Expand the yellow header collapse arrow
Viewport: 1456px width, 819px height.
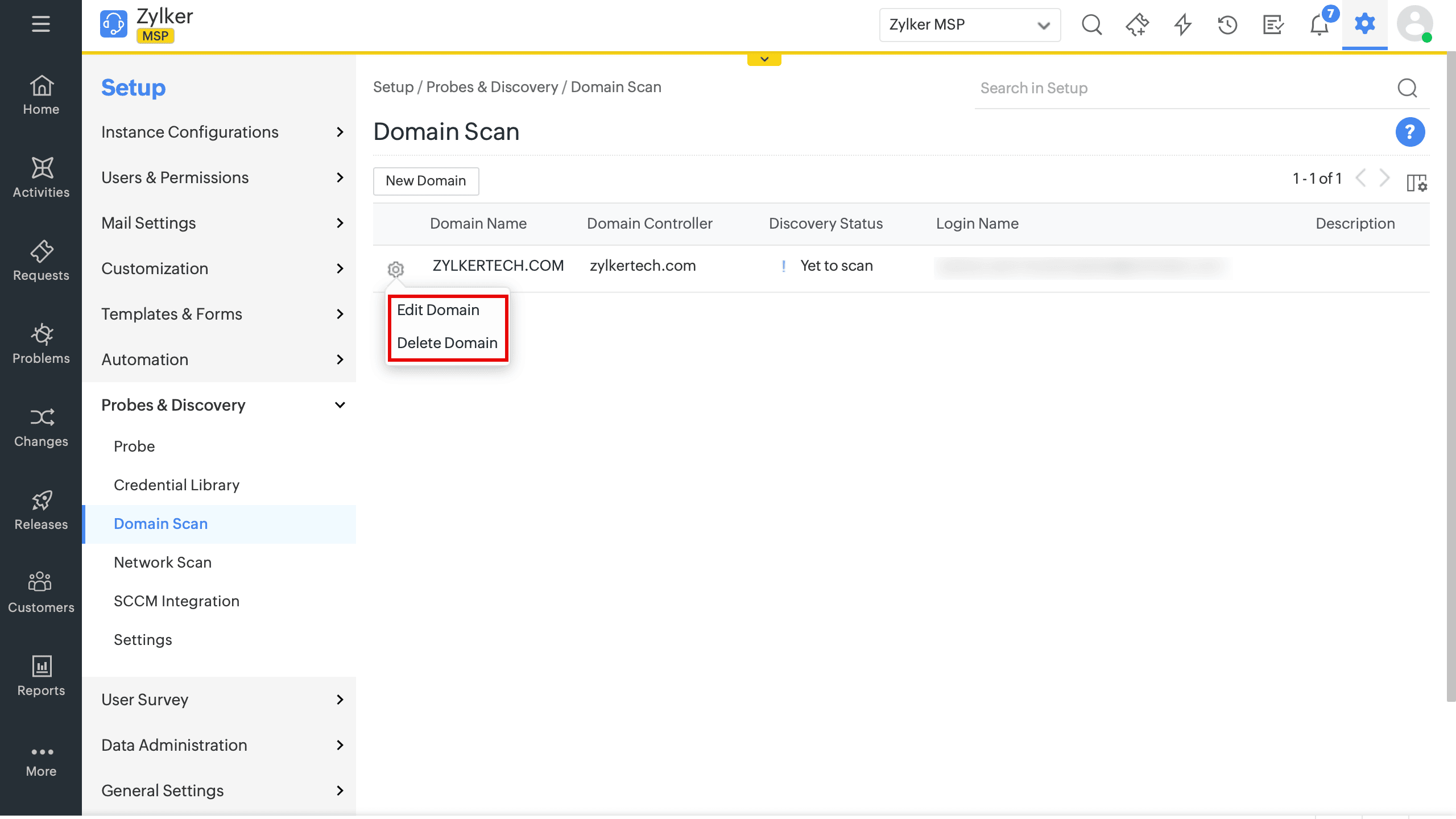coord(764,59)
